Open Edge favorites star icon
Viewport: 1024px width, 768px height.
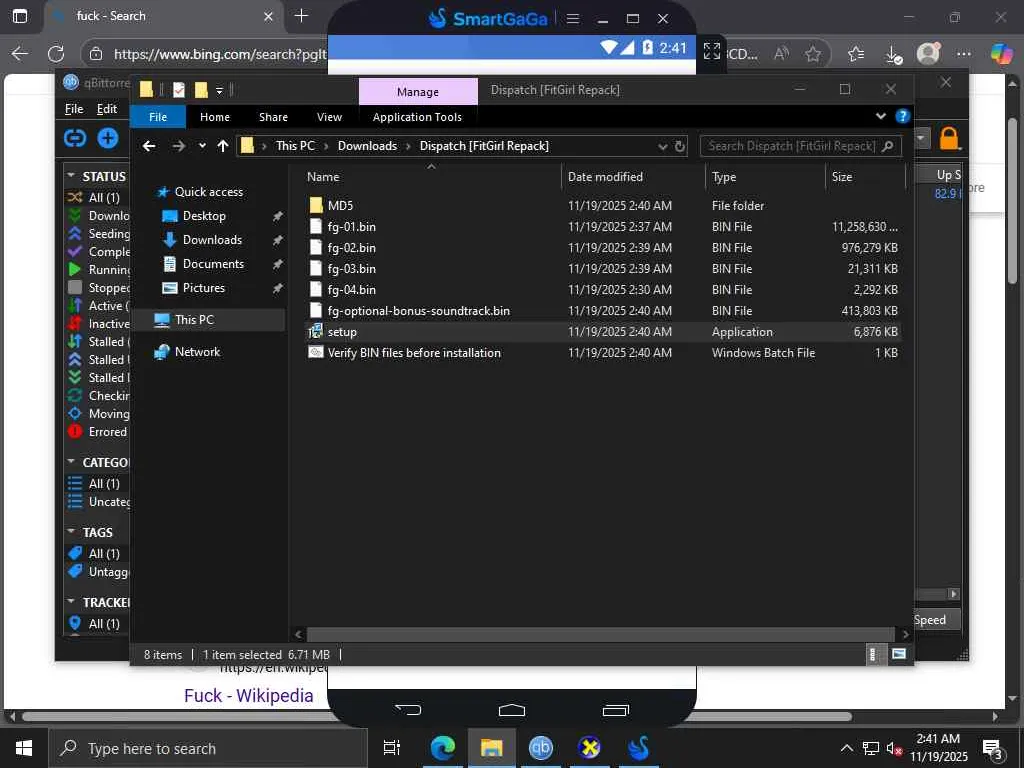click(x=812, y=54)
